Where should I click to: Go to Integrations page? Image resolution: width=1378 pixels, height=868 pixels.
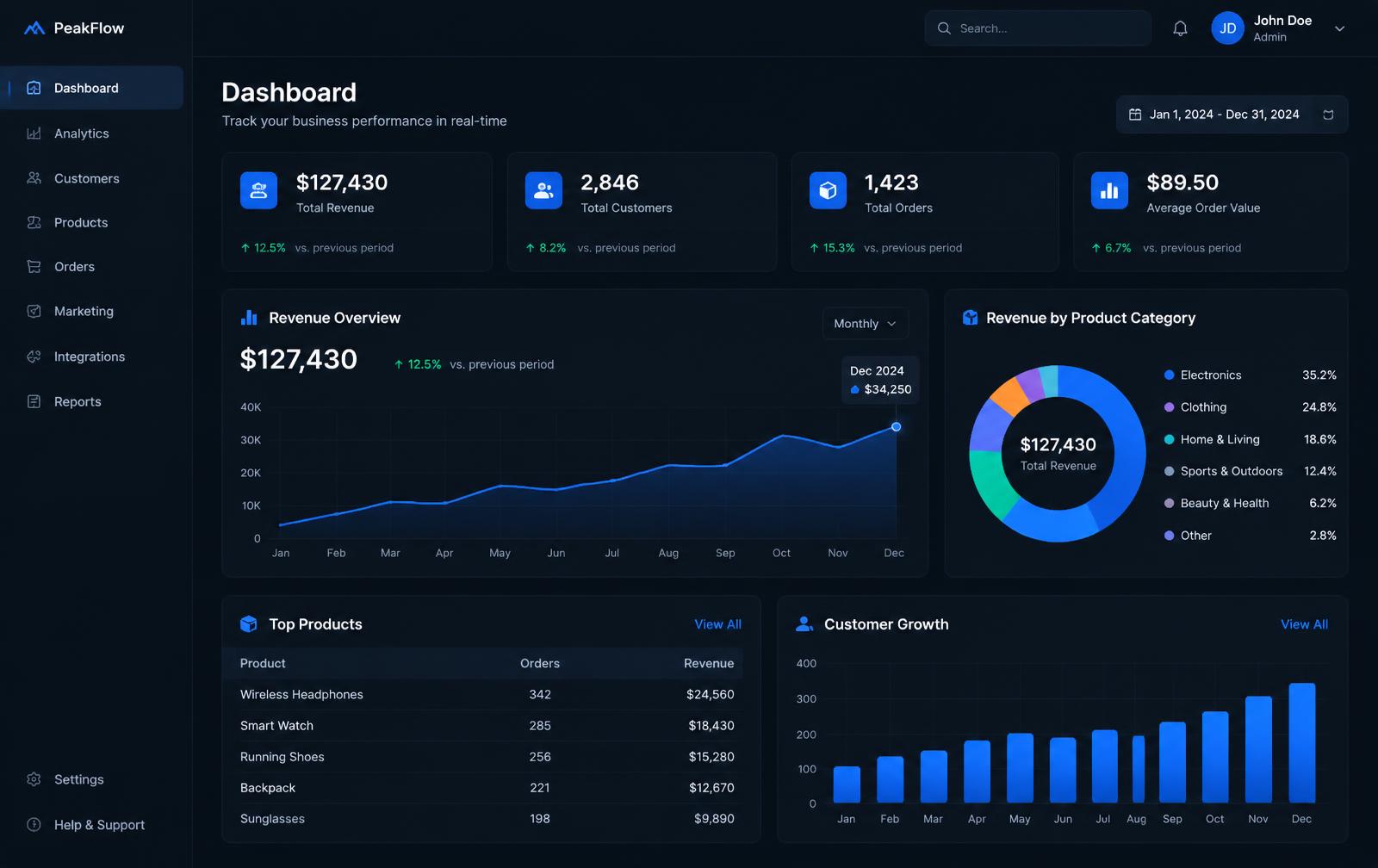[x=90, y=356]
